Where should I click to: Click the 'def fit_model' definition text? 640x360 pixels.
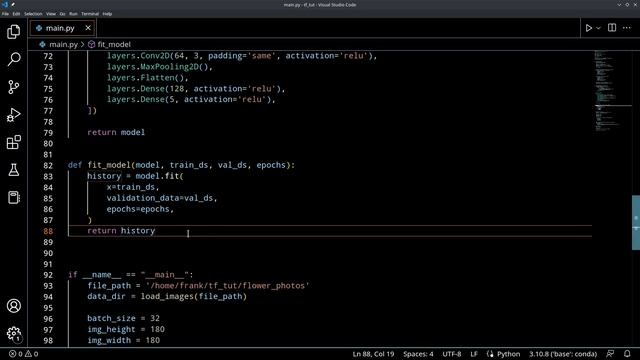click(181, 165)
